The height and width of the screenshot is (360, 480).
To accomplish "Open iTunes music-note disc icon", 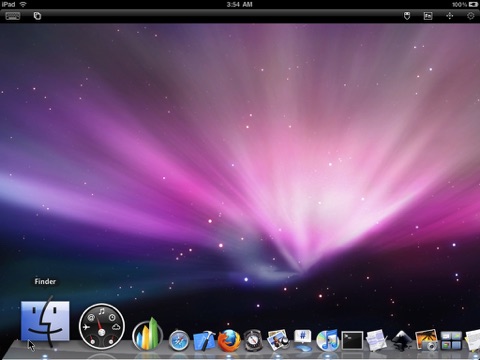I will 327,340.
